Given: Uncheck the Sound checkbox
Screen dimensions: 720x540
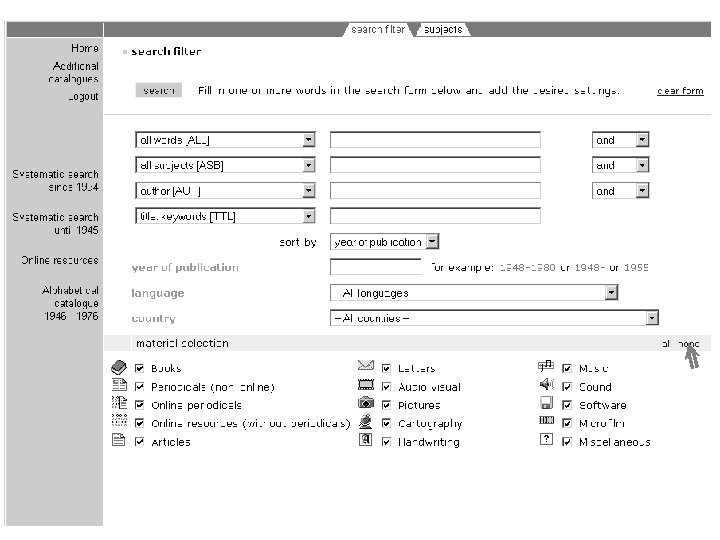Looking at the screenshot, I should 567,387.
